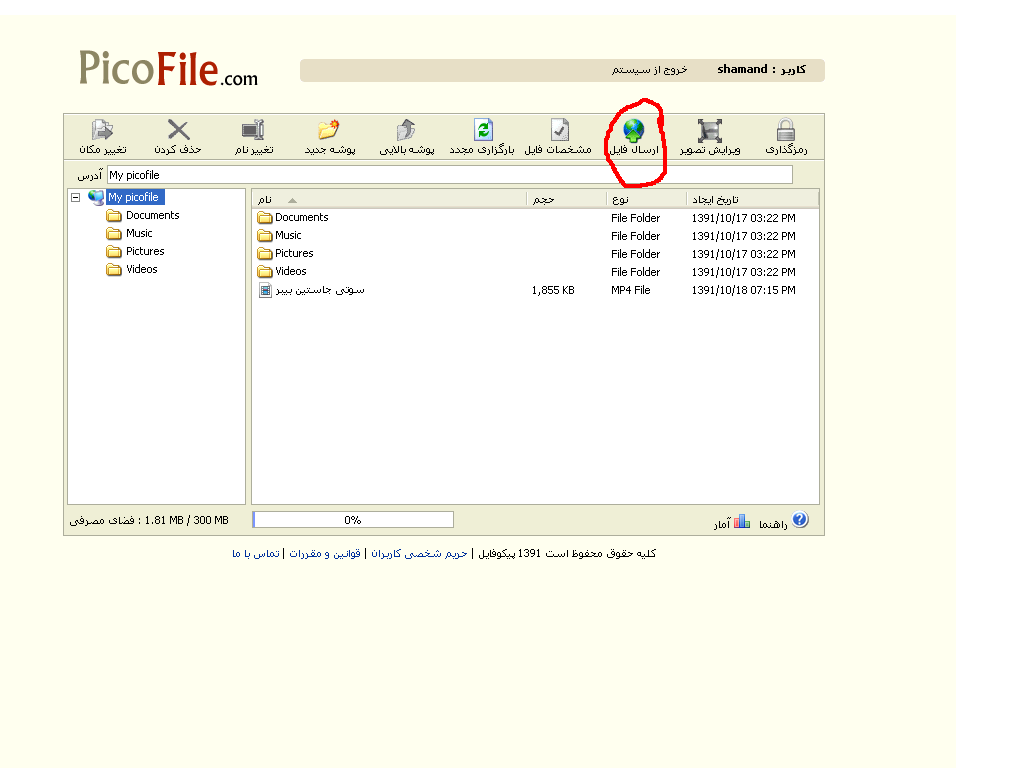Click the storage usage progress bar

[x=353, y=520]
